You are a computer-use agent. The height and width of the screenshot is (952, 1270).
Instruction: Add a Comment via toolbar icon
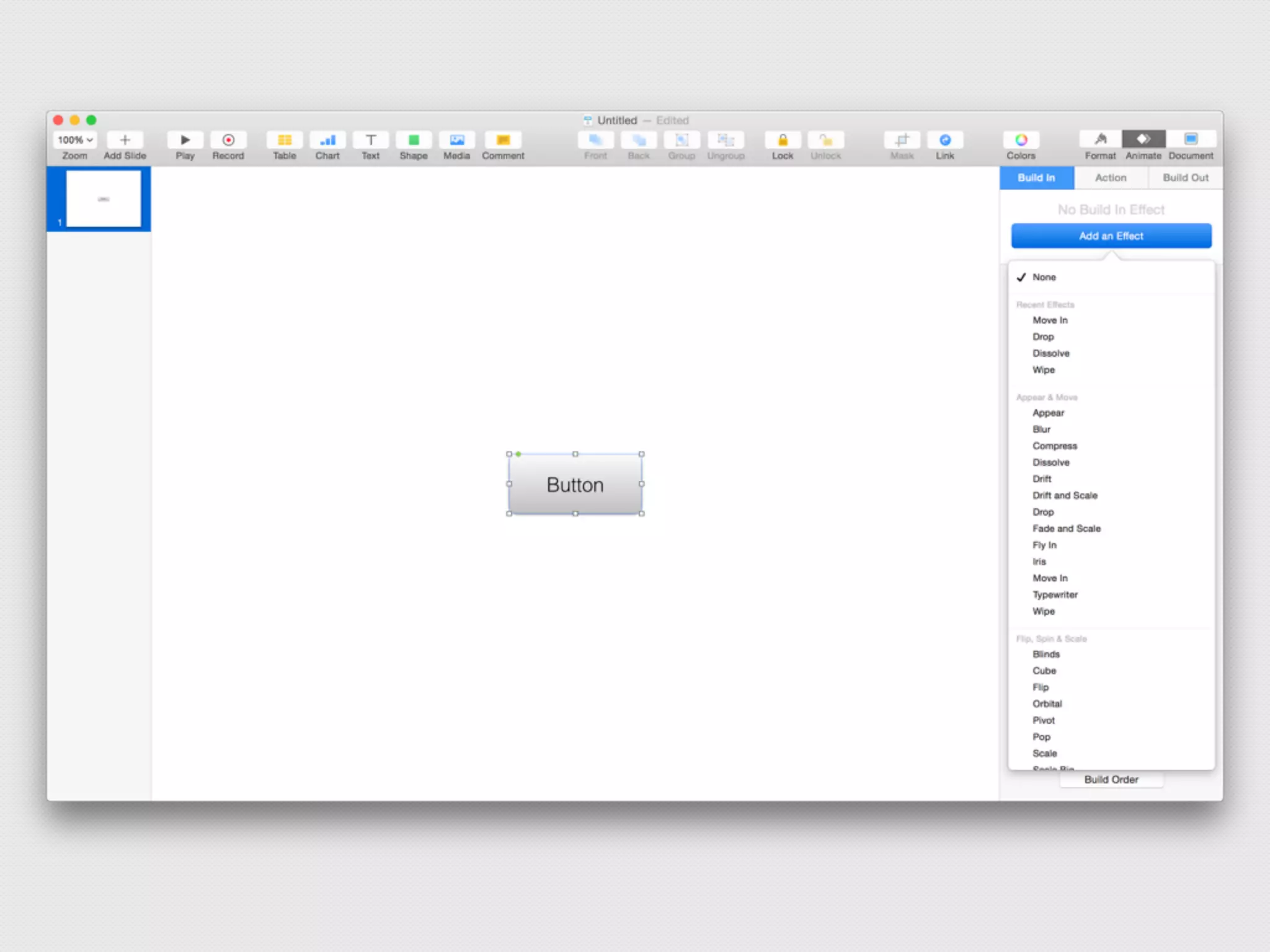click(503, 140)
